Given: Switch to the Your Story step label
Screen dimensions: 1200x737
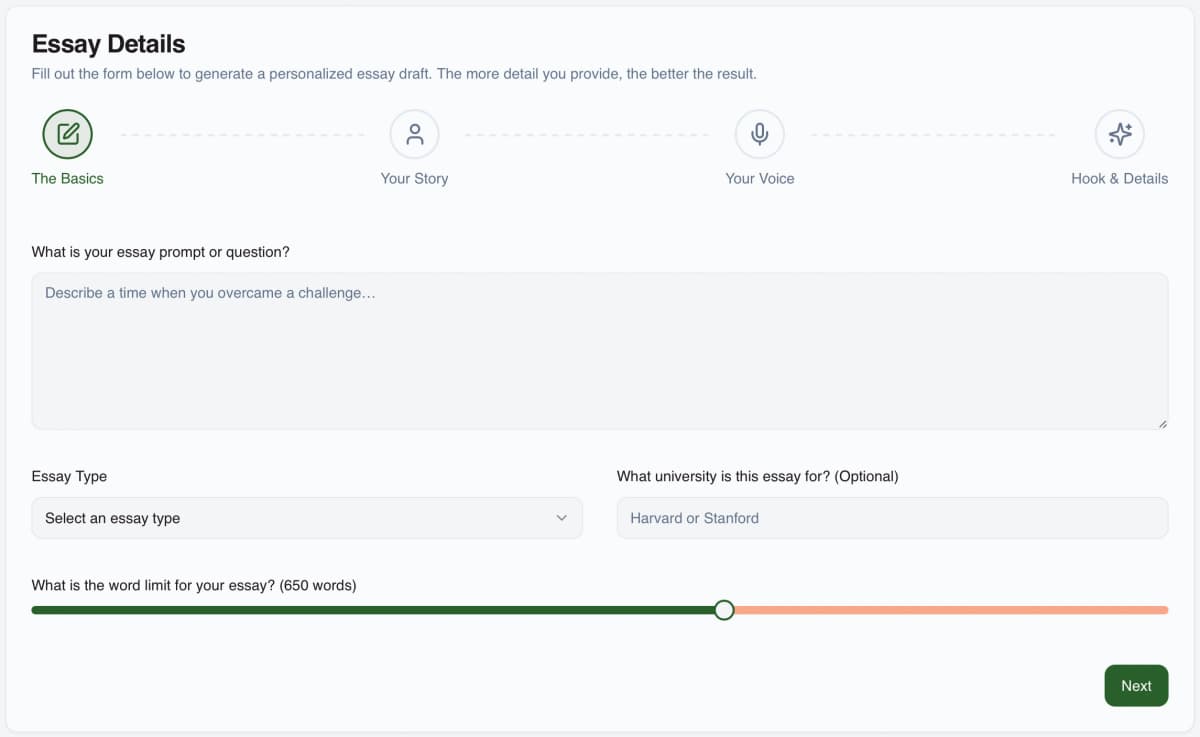Looking at the screenshot, I should [415, 178].
